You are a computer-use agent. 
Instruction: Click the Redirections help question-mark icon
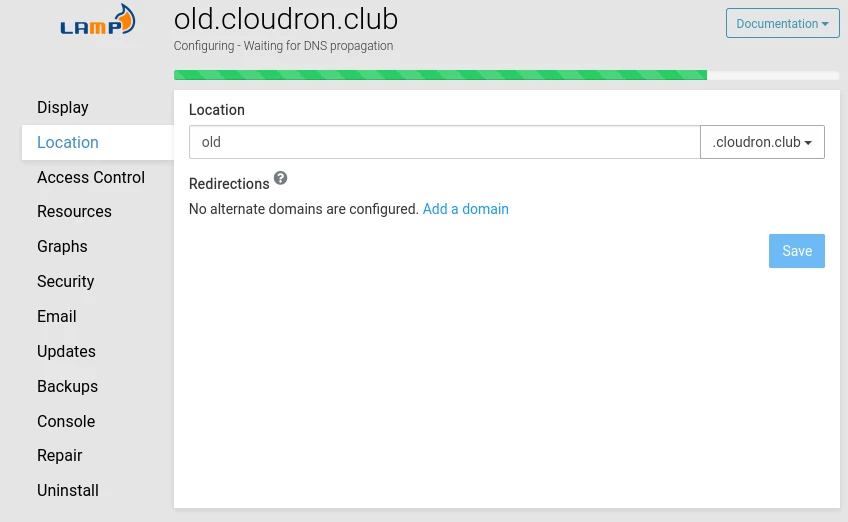281,178
